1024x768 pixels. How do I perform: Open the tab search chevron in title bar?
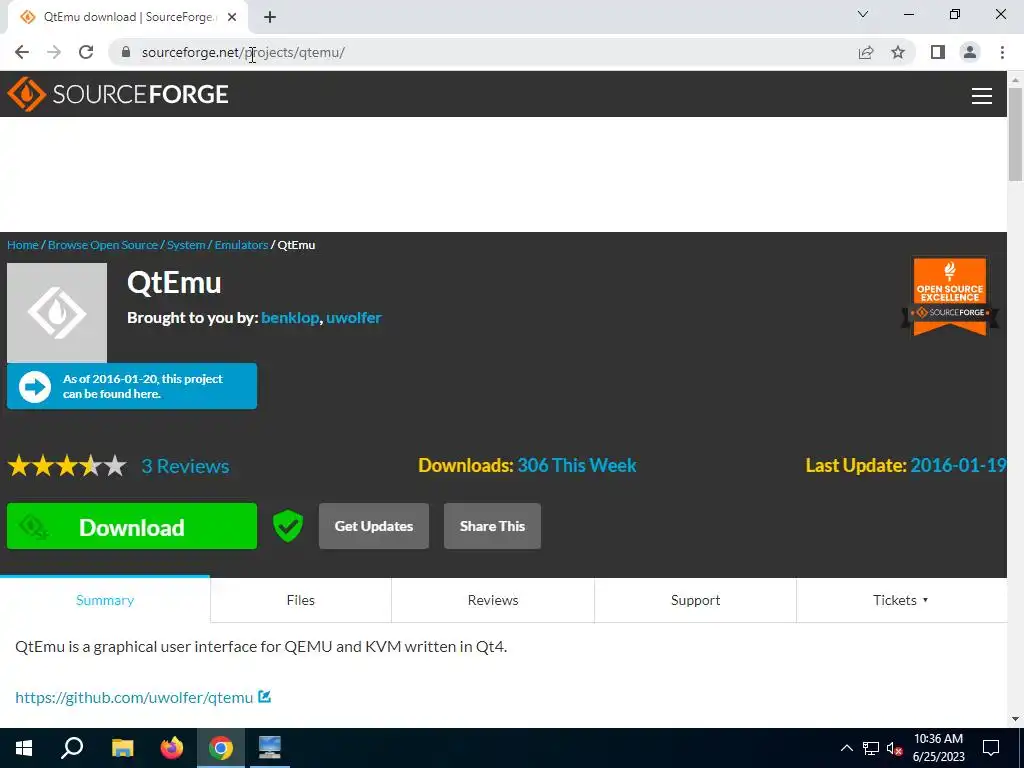click(863, 14)
